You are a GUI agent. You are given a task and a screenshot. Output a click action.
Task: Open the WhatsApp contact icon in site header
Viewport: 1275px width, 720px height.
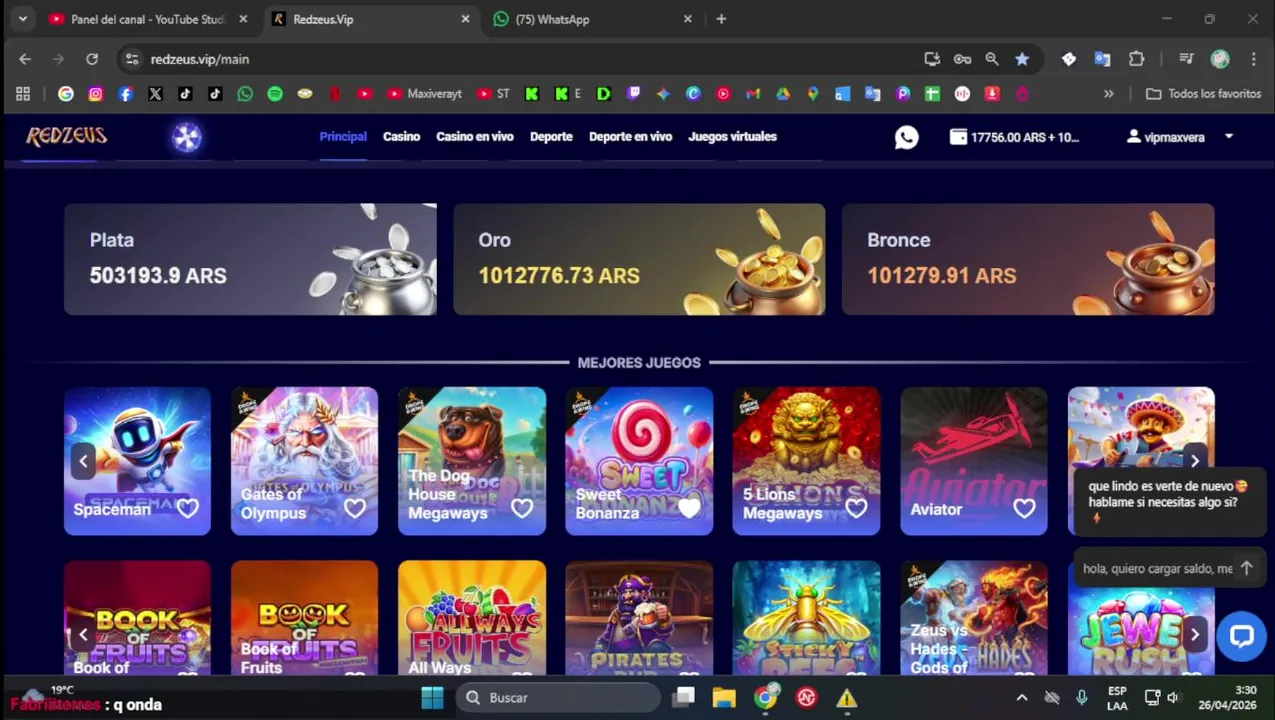point(906,137)
